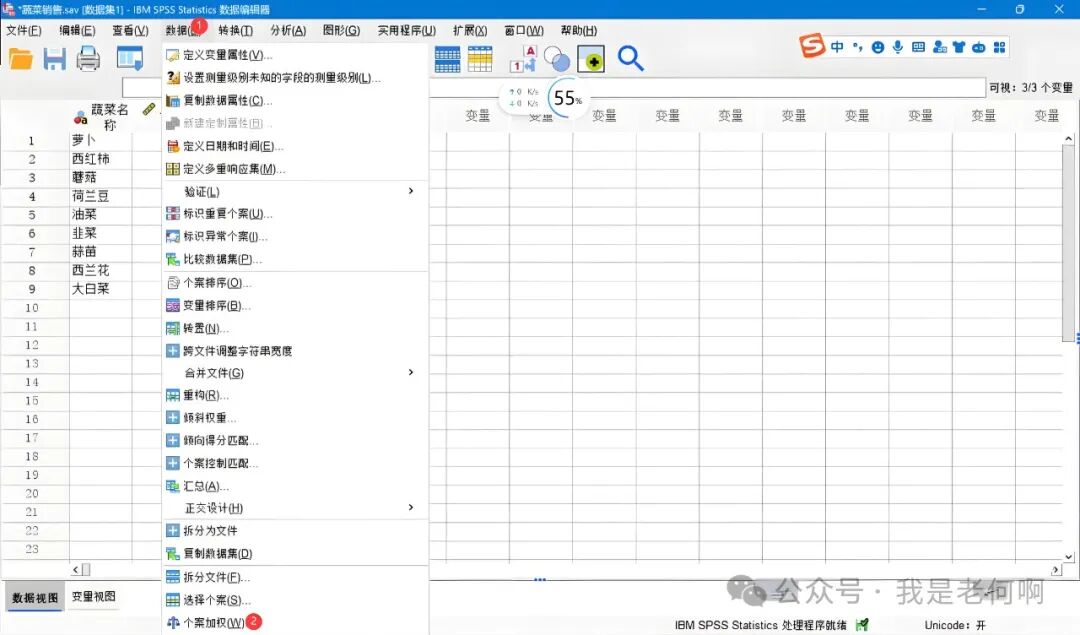Click the value labels toolbar icon
The width and height of the screenshot is (1080, 635).
pyautogui.click(x=523, y=59)
